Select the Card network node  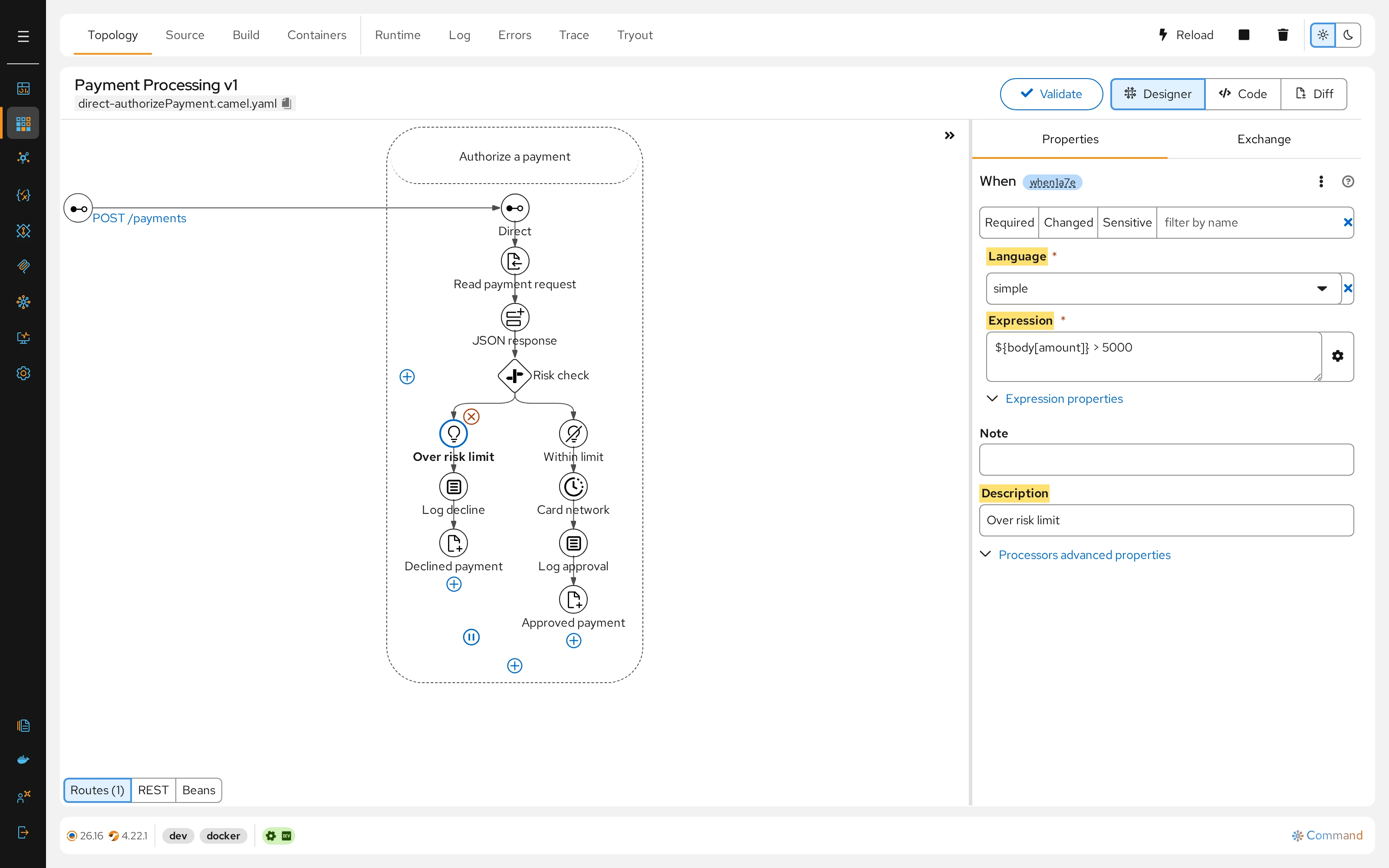[x=573, y=487]
